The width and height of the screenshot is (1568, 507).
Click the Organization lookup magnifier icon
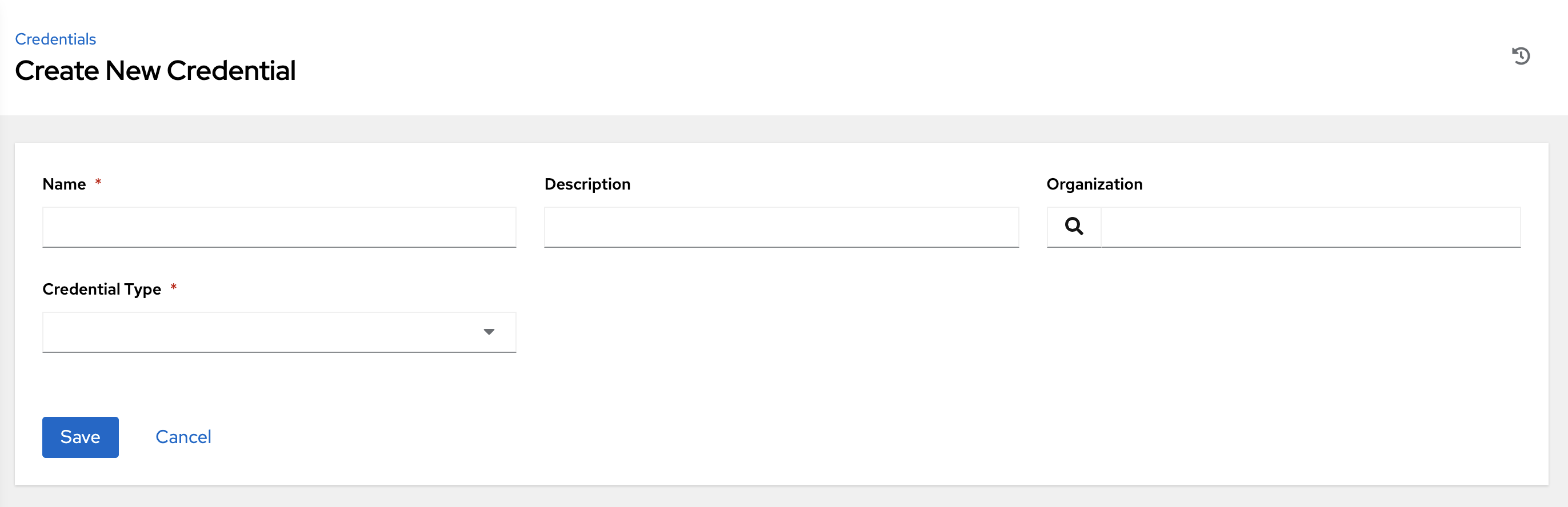(x=1073, y=227)
